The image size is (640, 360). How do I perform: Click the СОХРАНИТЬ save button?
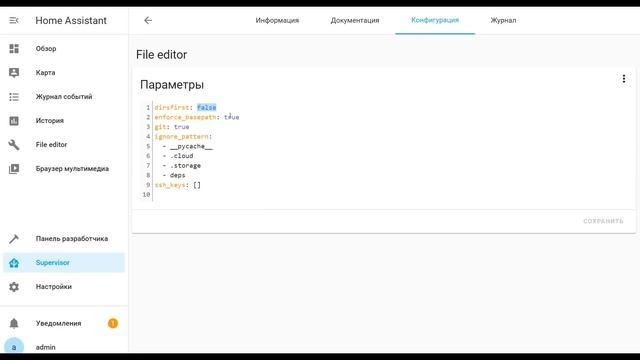(x=603, y=221)
